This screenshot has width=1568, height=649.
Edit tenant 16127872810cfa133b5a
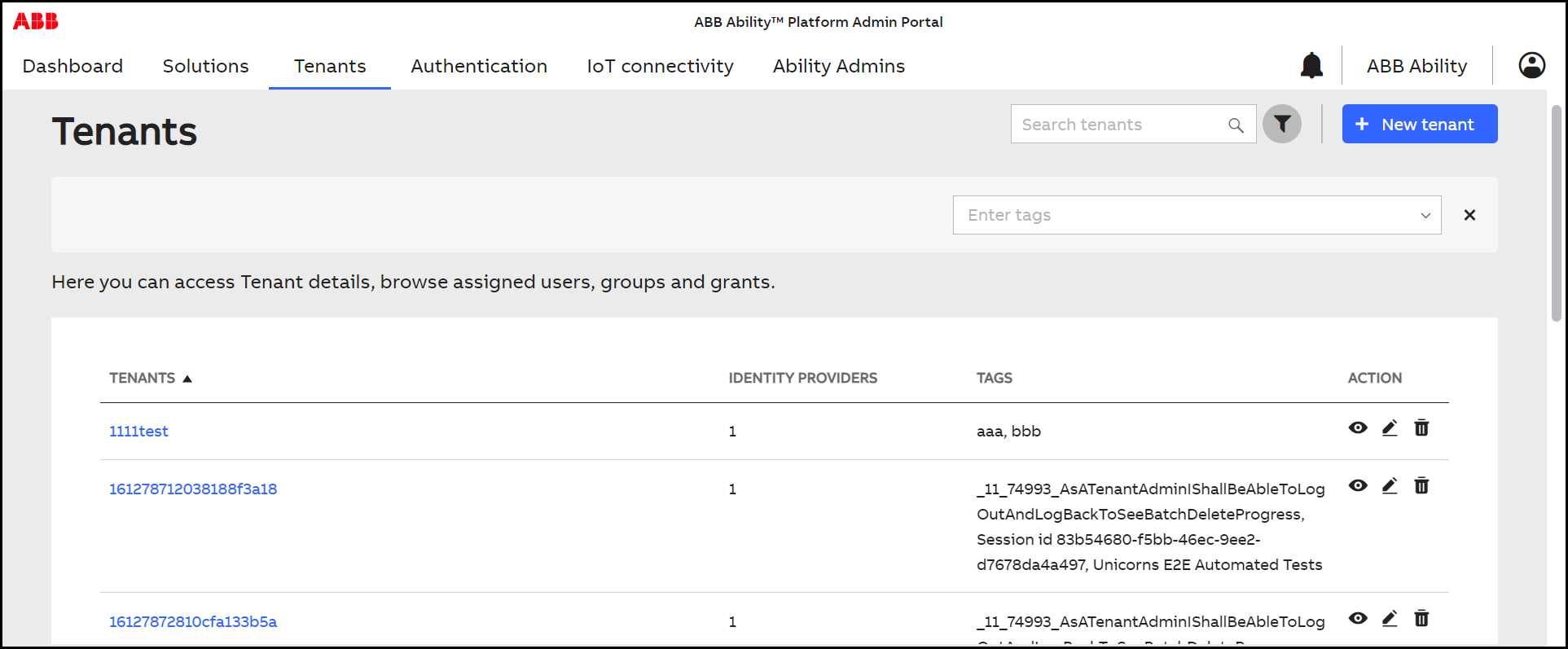(x=1390, y=618)
